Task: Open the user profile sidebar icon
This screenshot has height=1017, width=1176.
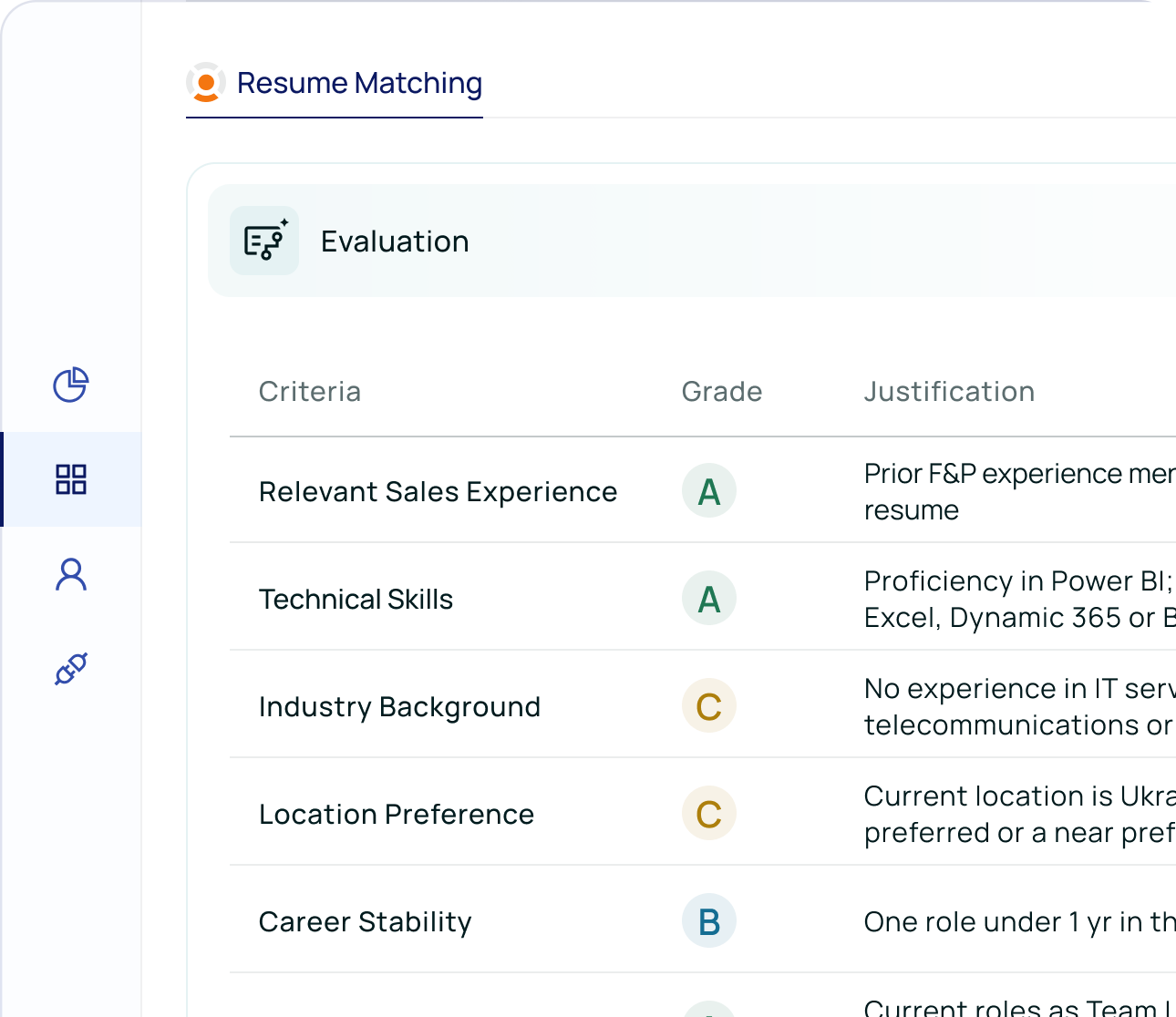Action: tap(70, 575)
